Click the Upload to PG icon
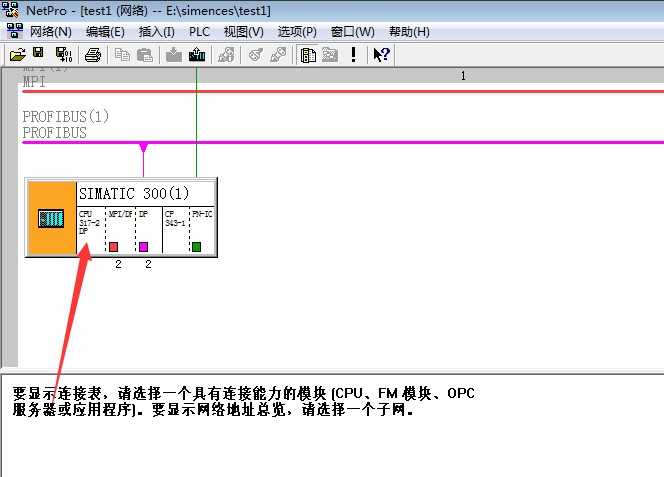Screen dimensions: 664x477 [x=197, y=55]
